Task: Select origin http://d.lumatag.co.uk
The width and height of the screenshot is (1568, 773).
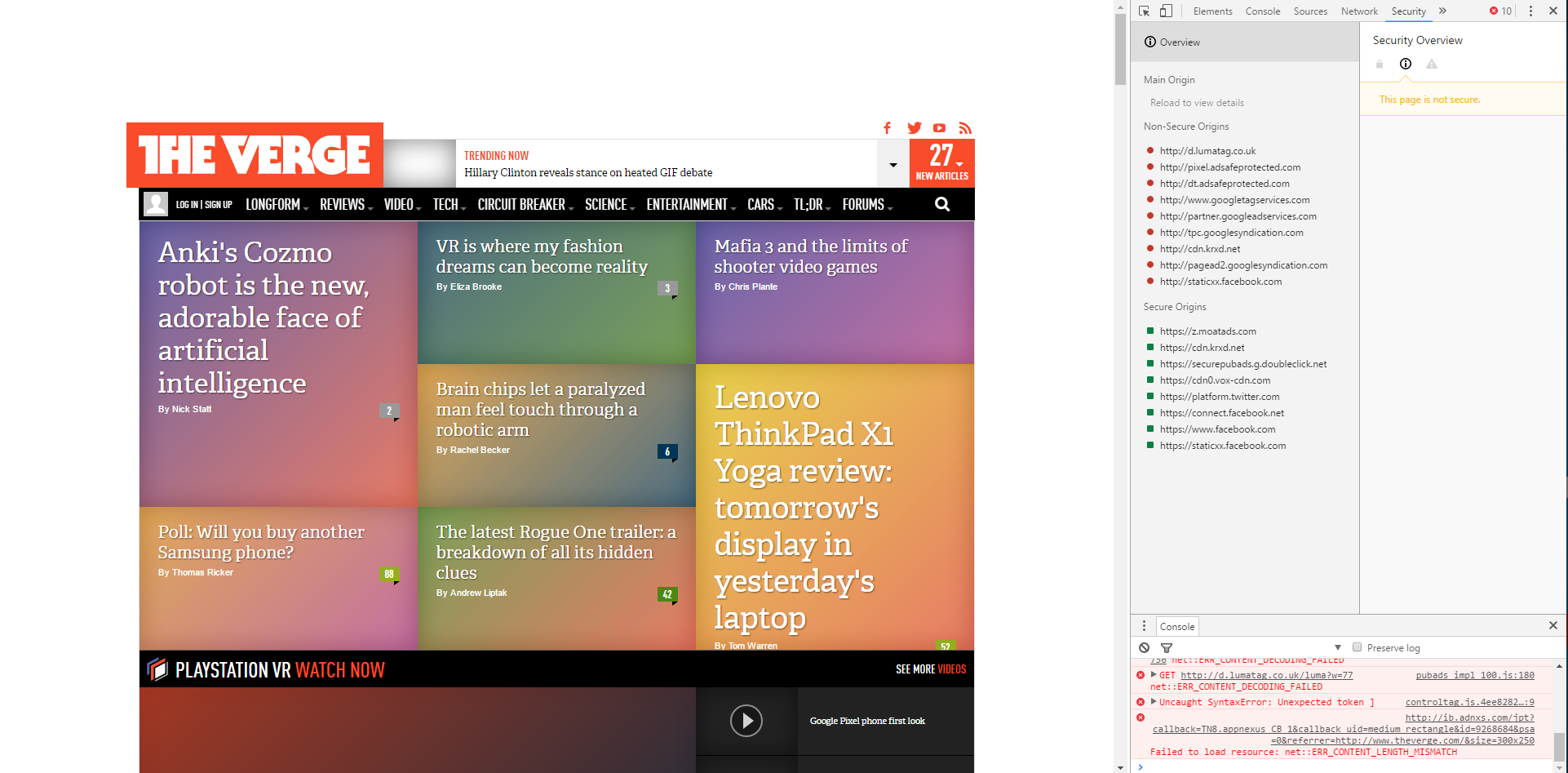Action: coord(1207,151)
